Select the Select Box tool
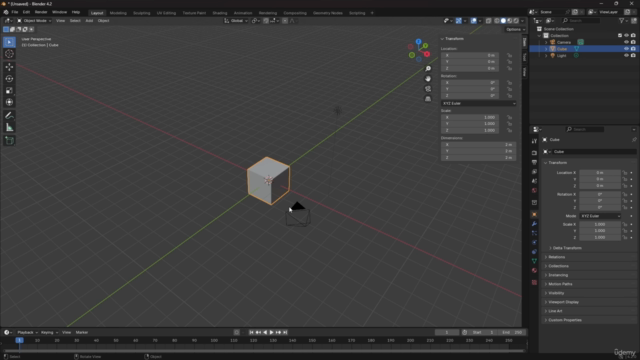The image size is (640, 360). pyautogui.click(x=9, y=42)
